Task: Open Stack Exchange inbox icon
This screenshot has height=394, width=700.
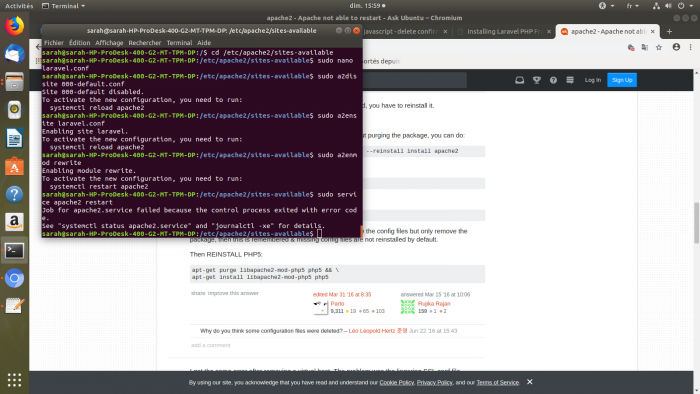Action: (520, 80)
